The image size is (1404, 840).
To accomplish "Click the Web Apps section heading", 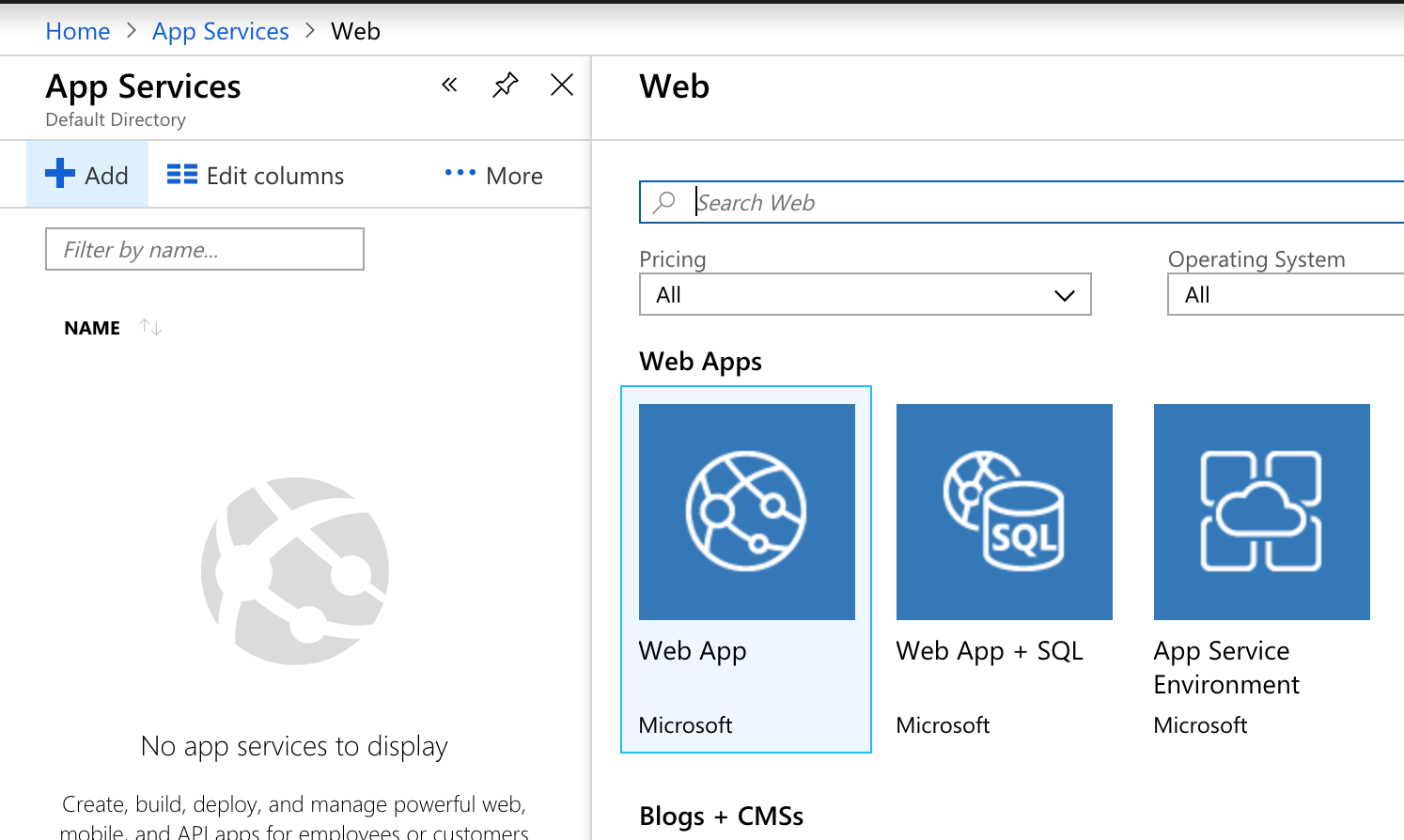I will click(701, 362).
